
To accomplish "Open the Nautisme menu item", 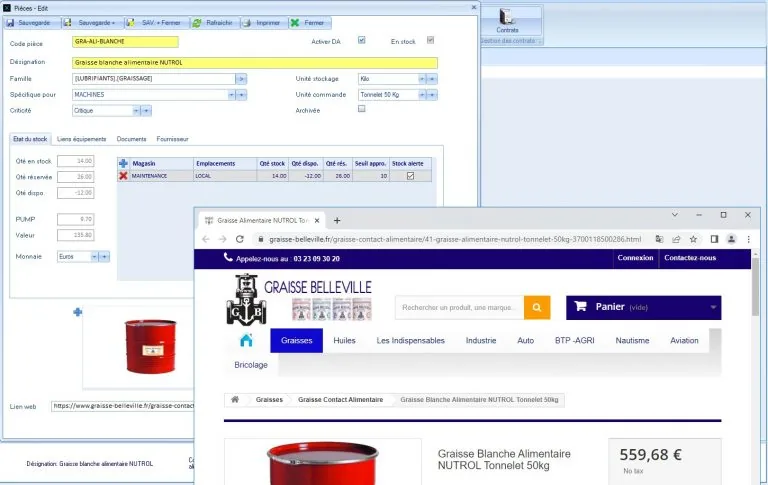I will pyautogui.click(x=632, y=341).
